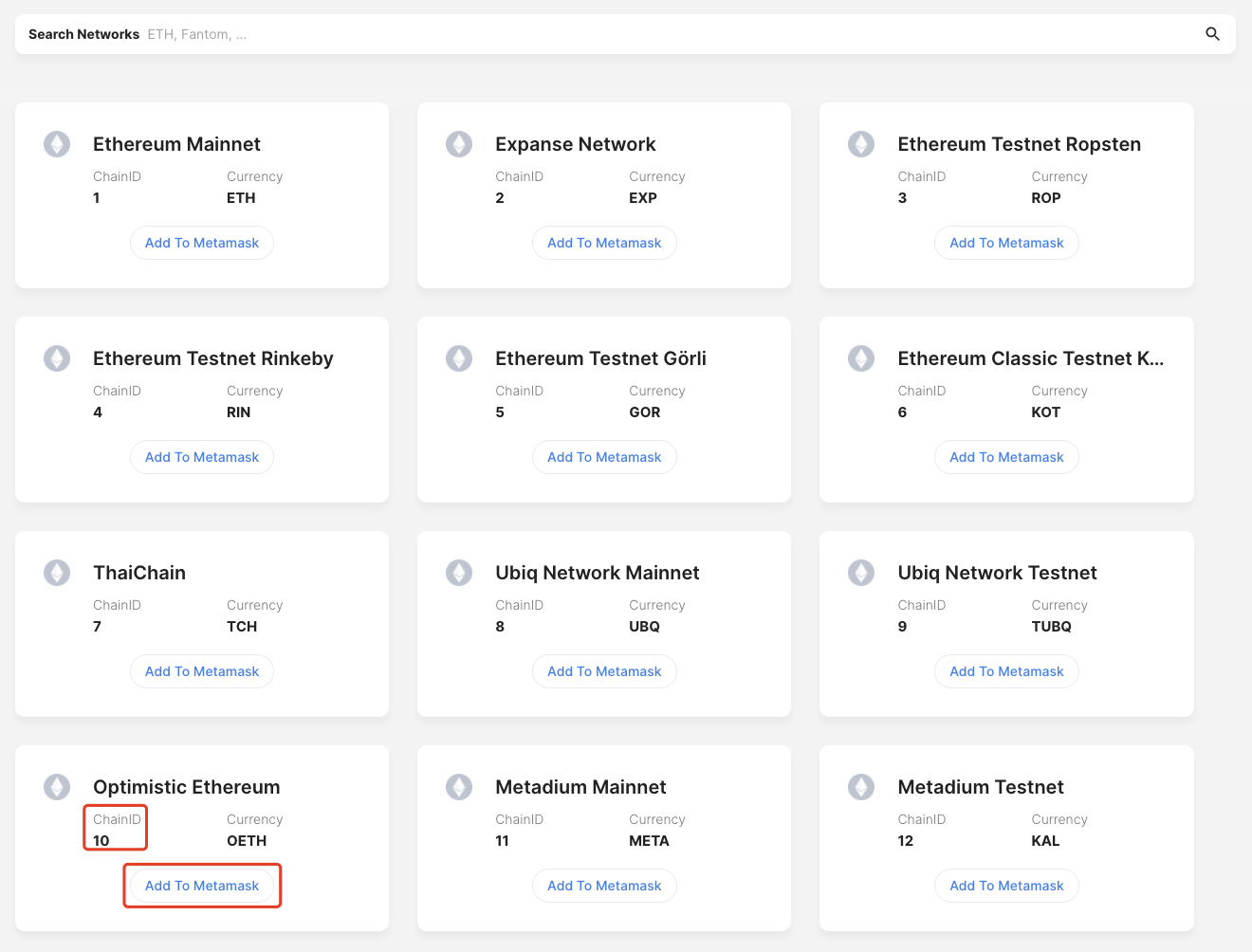The image size is (1252, 952).
Task: Add Metadium Mainnet to Metamask
Action: coord(604,886)
